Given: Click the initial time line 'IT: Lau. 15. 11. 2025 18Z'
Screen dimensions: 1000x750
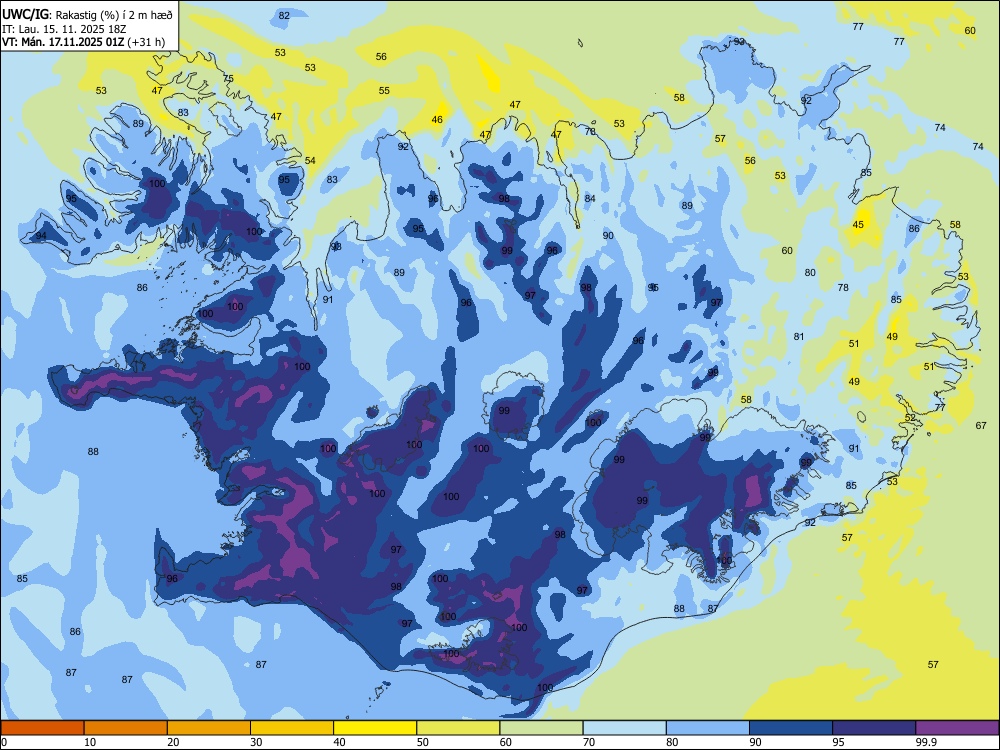Looking at the screenshot, I should (x=64, y=29).
